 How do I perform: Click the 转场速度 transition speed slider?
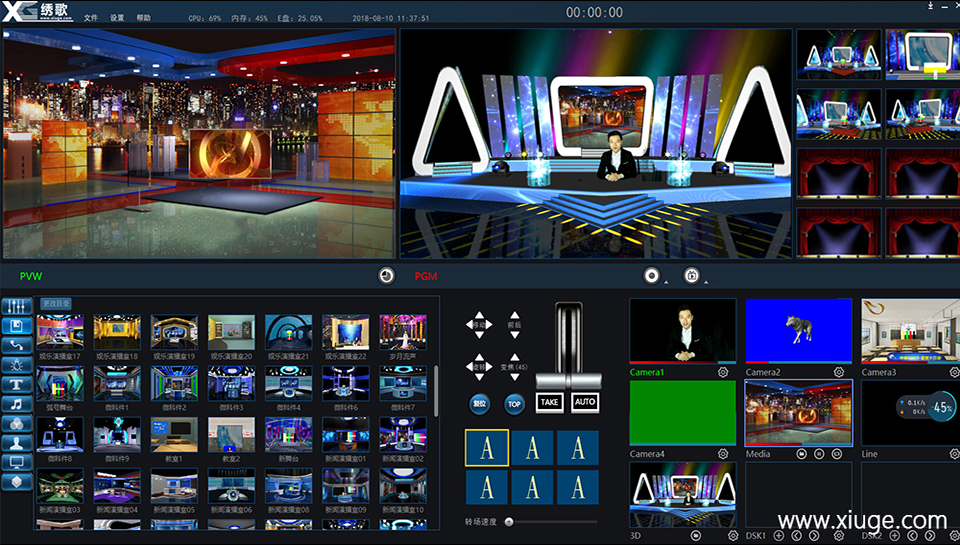click(509, 521)
